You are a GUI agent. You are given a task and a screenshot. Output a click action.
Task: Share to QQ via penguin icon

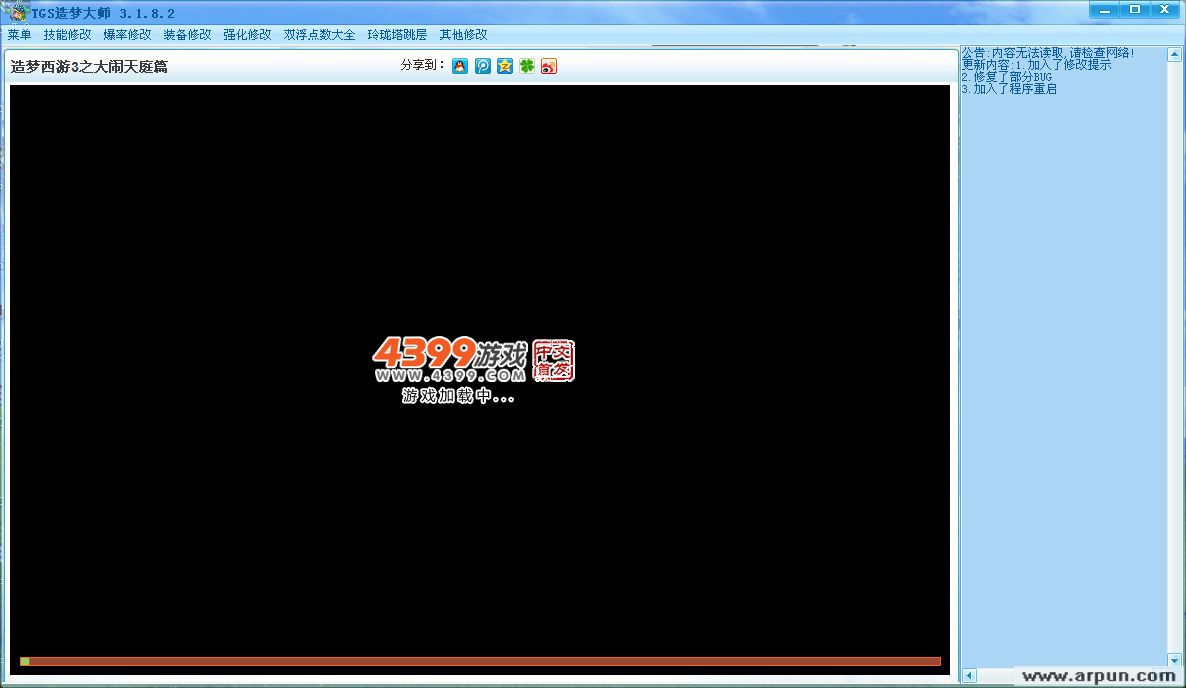(460, 67)
